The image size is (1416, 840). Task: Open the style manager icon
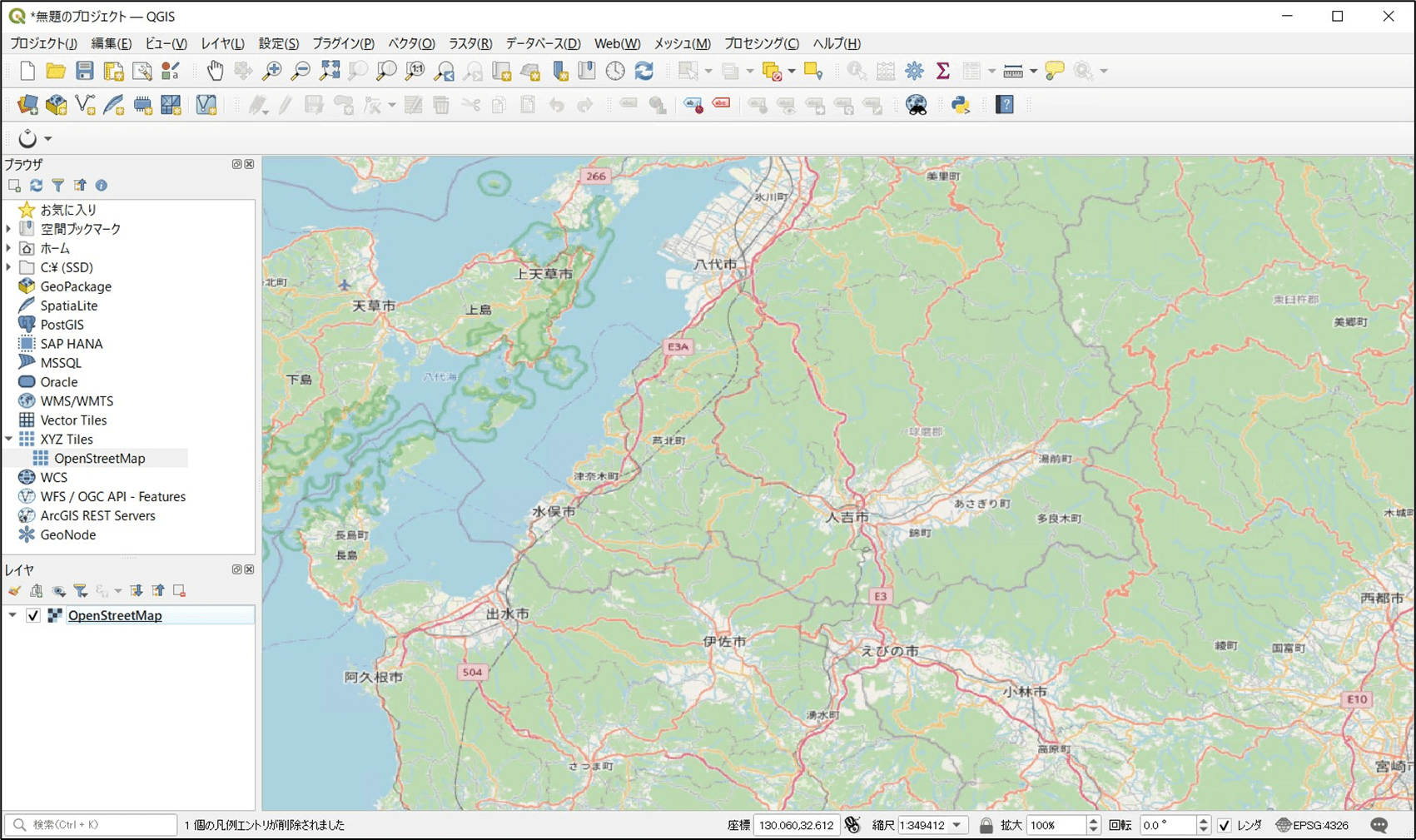[171, 71]
